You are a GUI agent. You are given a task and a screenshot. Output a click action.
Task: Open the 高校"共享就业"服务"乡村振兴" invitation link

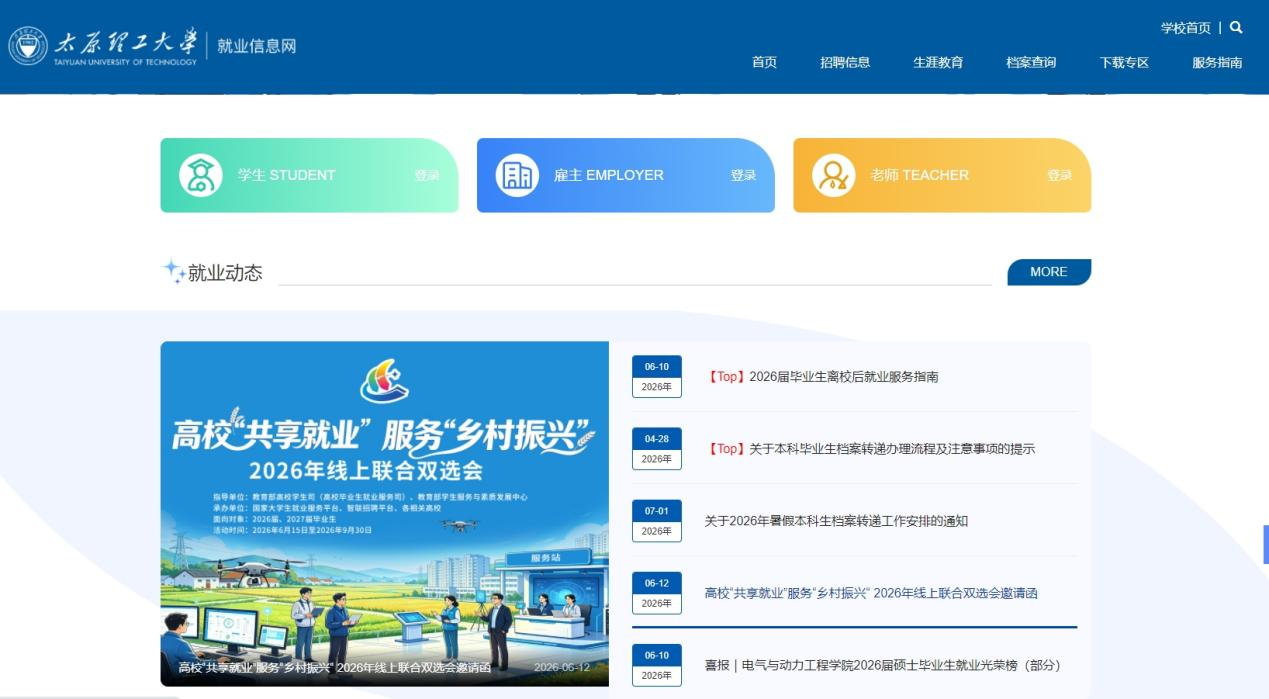[871, 593]
